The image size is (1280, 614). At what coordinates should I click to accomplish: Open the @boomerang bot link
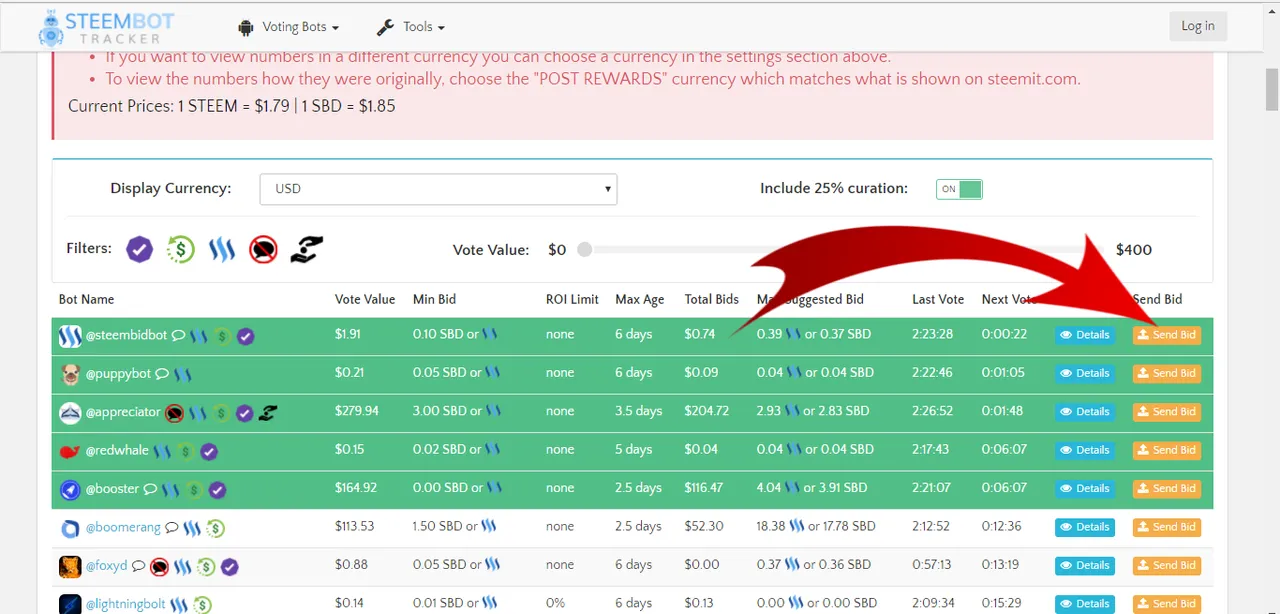tap(123, 527)
